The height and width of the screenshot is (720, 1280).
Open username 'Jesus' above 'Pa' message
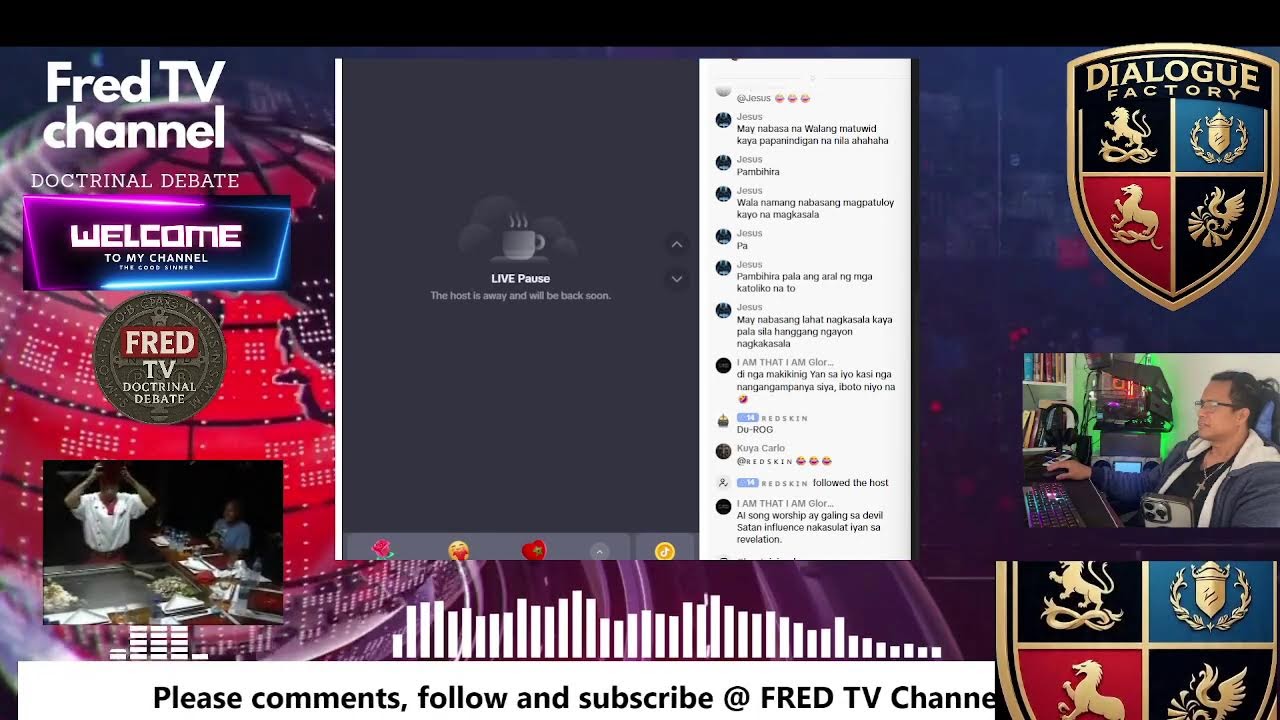click(750, 233)
